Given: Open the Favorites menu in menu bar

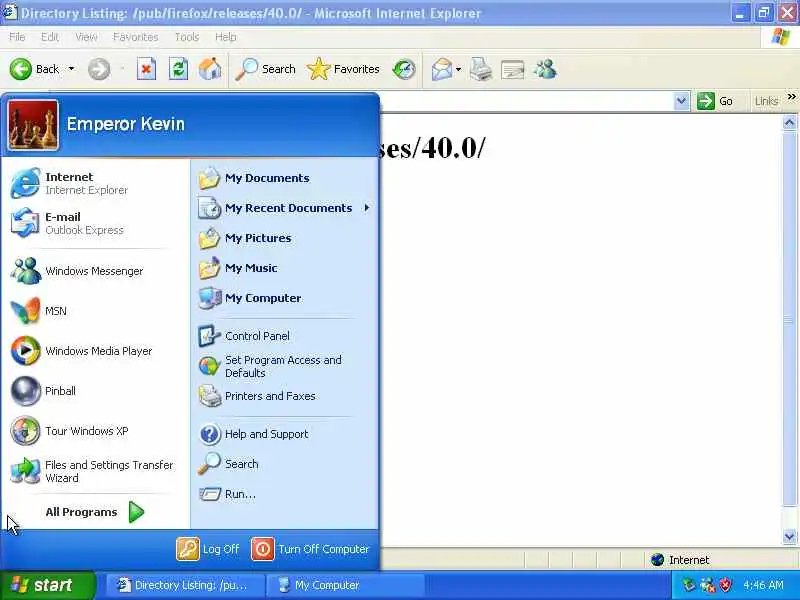Looking at the screenshot, I should [x=136, y=37].
